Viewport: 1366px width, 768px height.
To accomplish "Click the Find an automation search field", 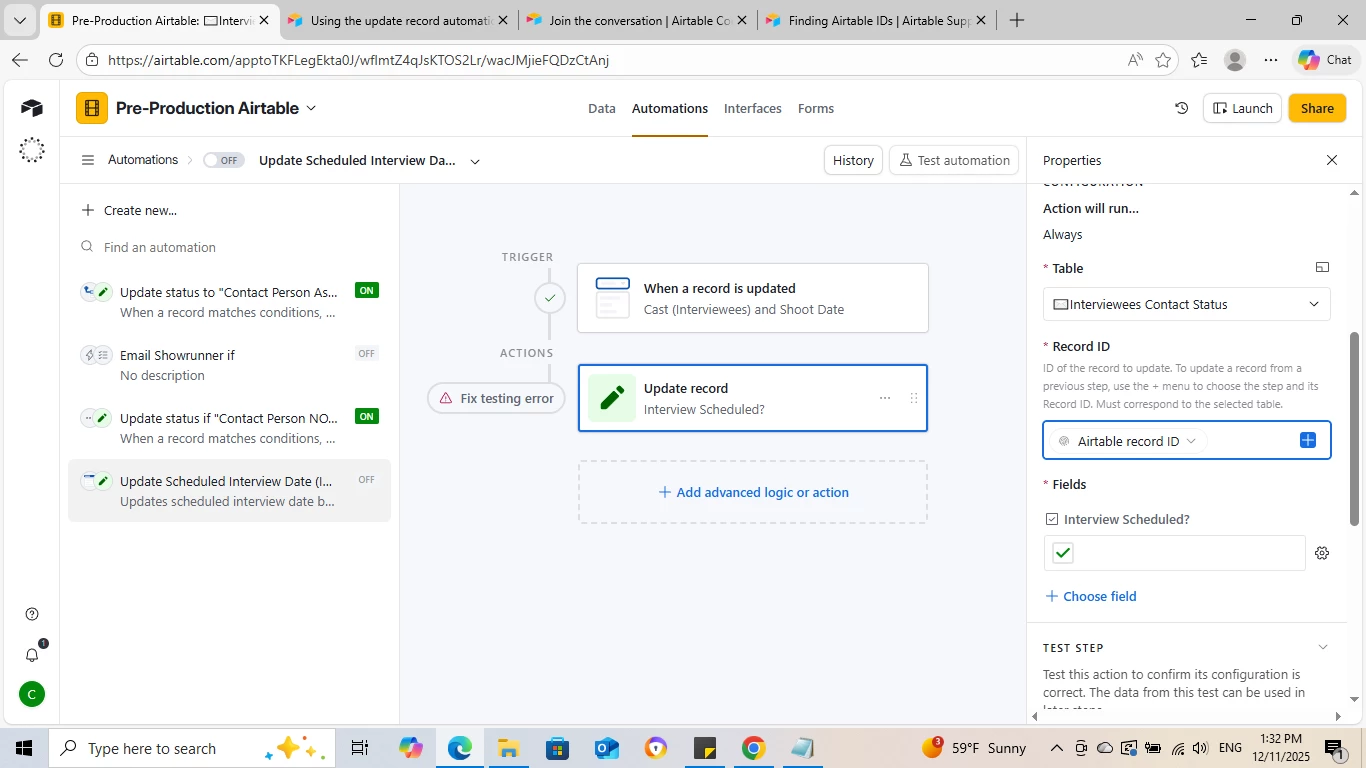I will (230, 247).
